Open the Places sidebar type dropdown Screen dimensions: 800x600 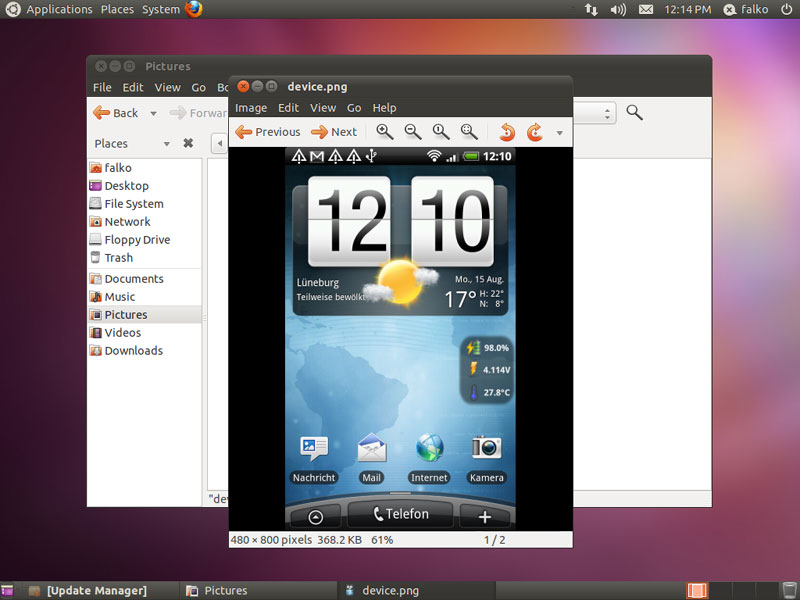click(167, 144)
